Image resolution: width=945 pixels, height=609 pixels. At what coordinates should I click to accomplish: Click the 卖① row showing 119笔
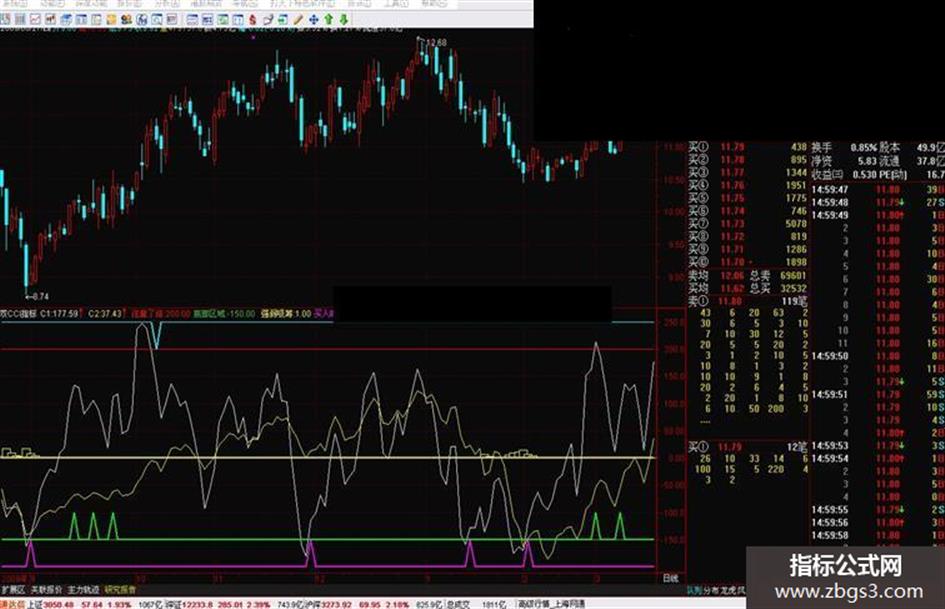[x=747, y=301]
